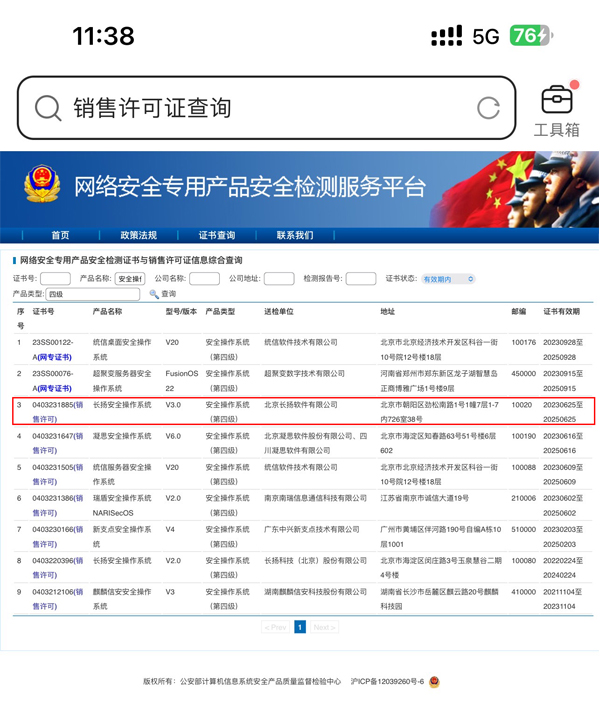Select 长扬科技（北京）股份有限公司 company cell
Image resolution: width=600 pixels, height=721 pixels.
pyautogui.click(x=315, y=561)
